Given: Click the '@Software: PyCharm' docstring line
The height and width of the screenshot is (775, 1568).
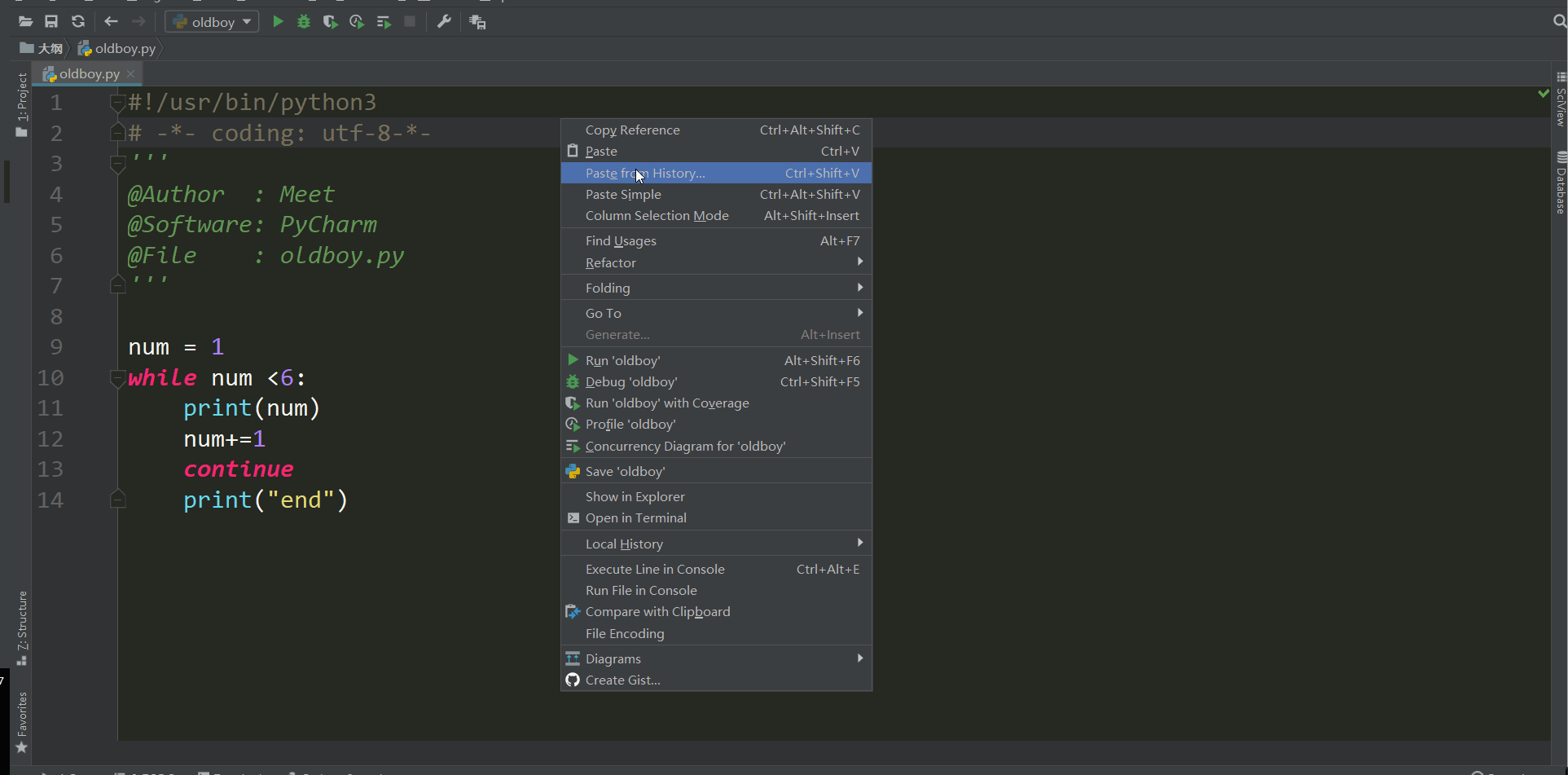Looking at the screenshot, I should tap(252, 225).
